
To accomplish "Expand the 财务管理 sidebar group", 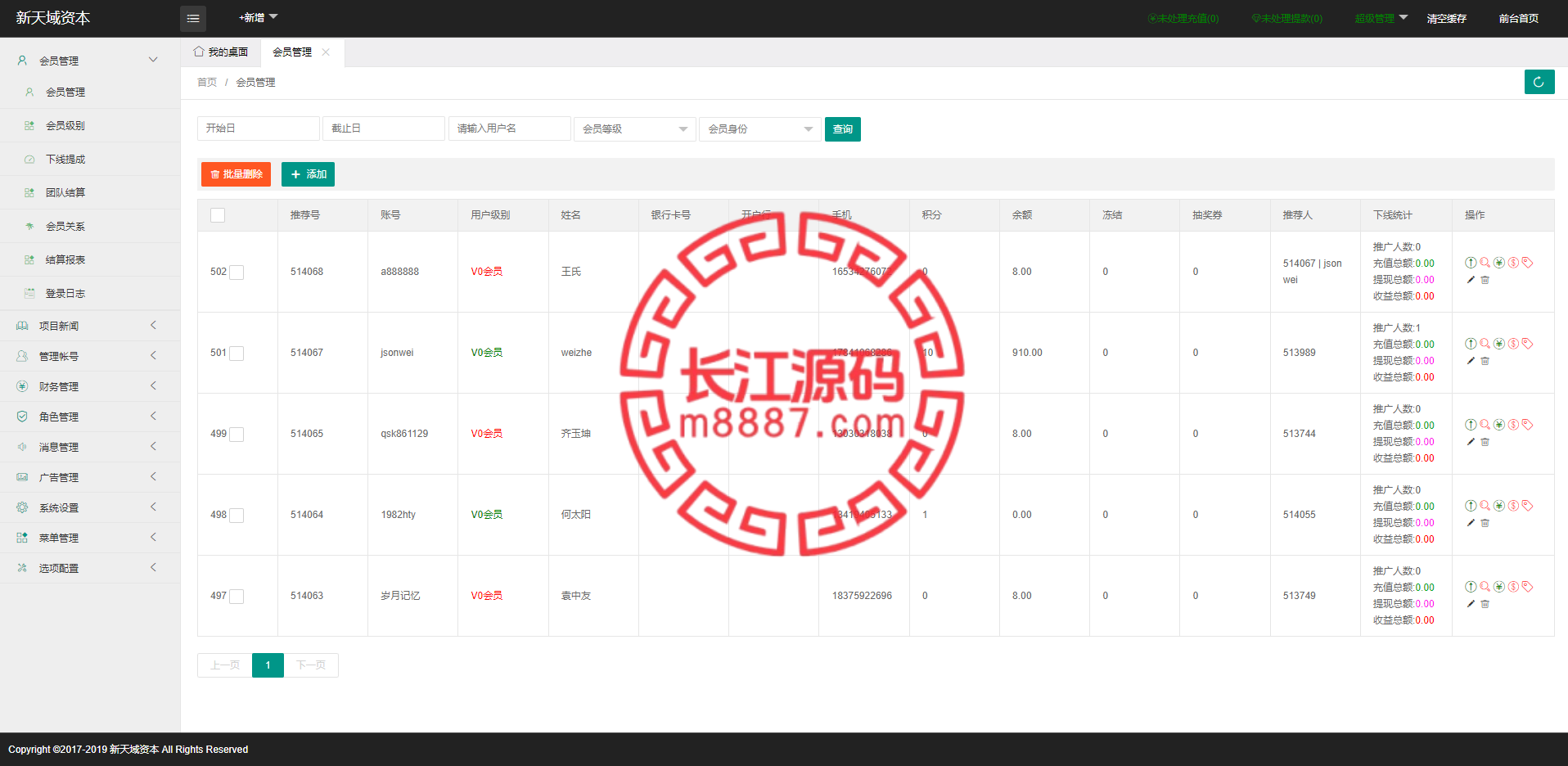I will (x=90, y=386).
